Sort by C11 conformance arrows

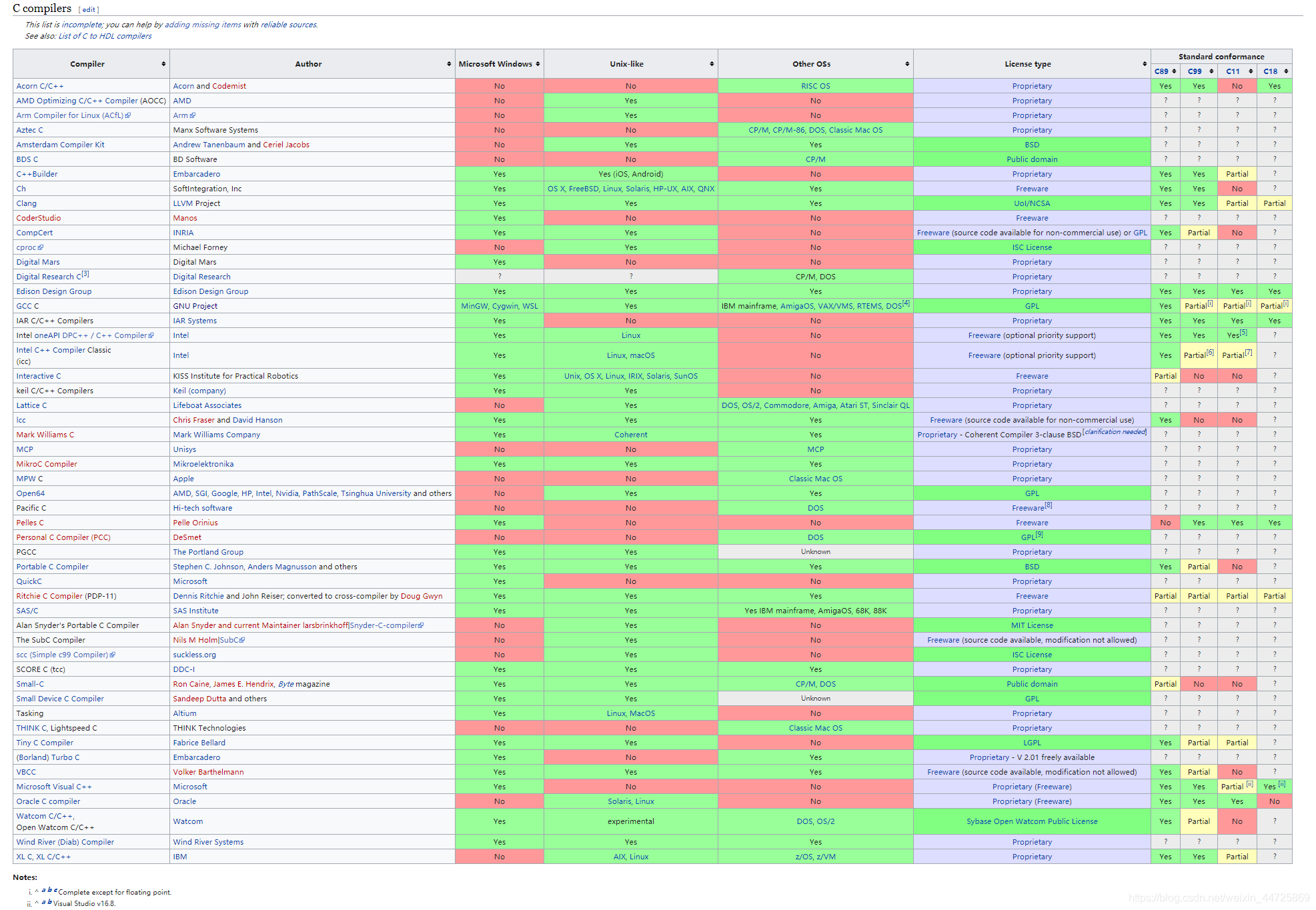pos(1251,71)
